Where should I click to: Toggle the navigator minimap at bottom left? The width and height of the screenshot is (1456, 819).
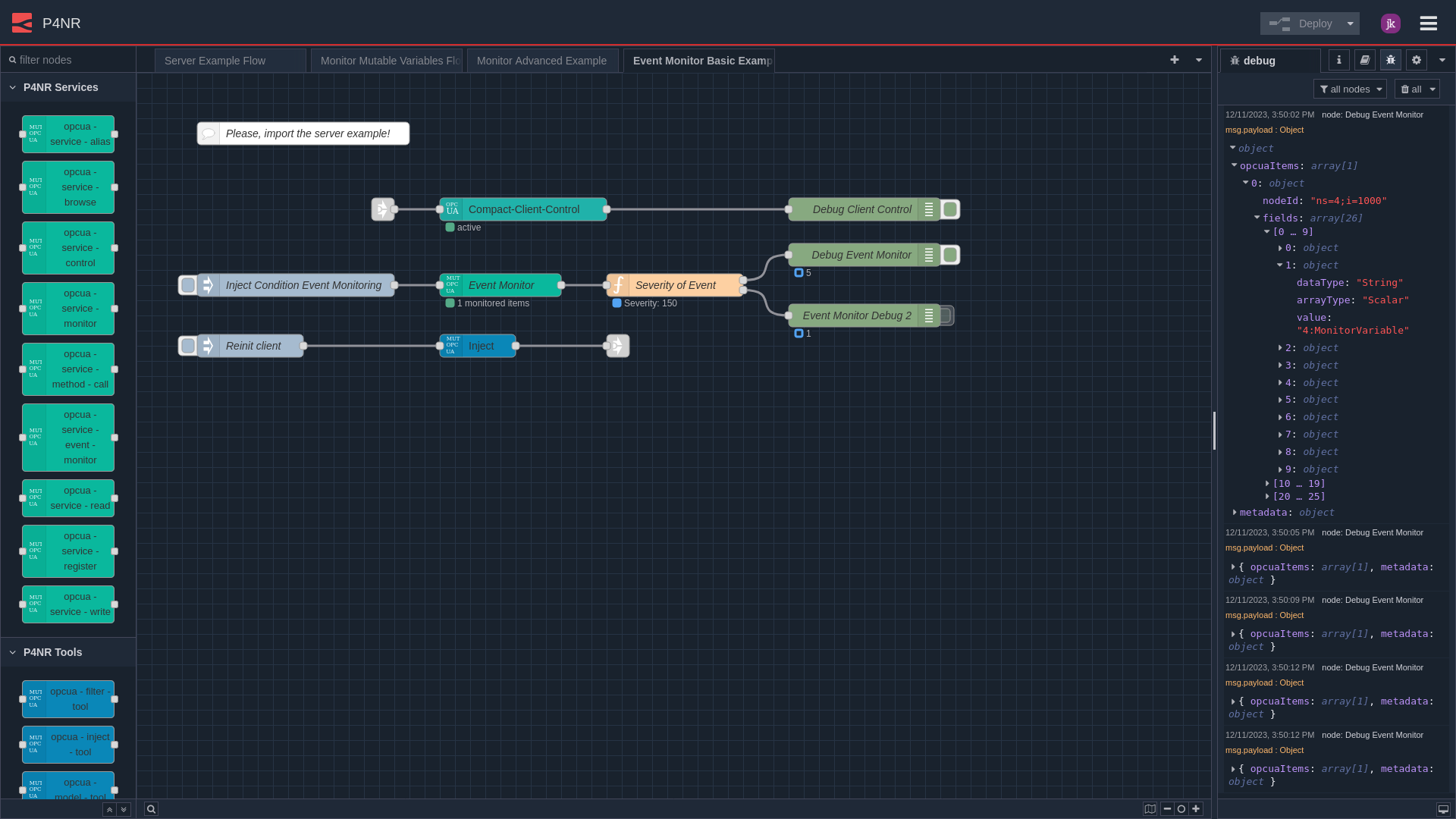point(1150,808)
